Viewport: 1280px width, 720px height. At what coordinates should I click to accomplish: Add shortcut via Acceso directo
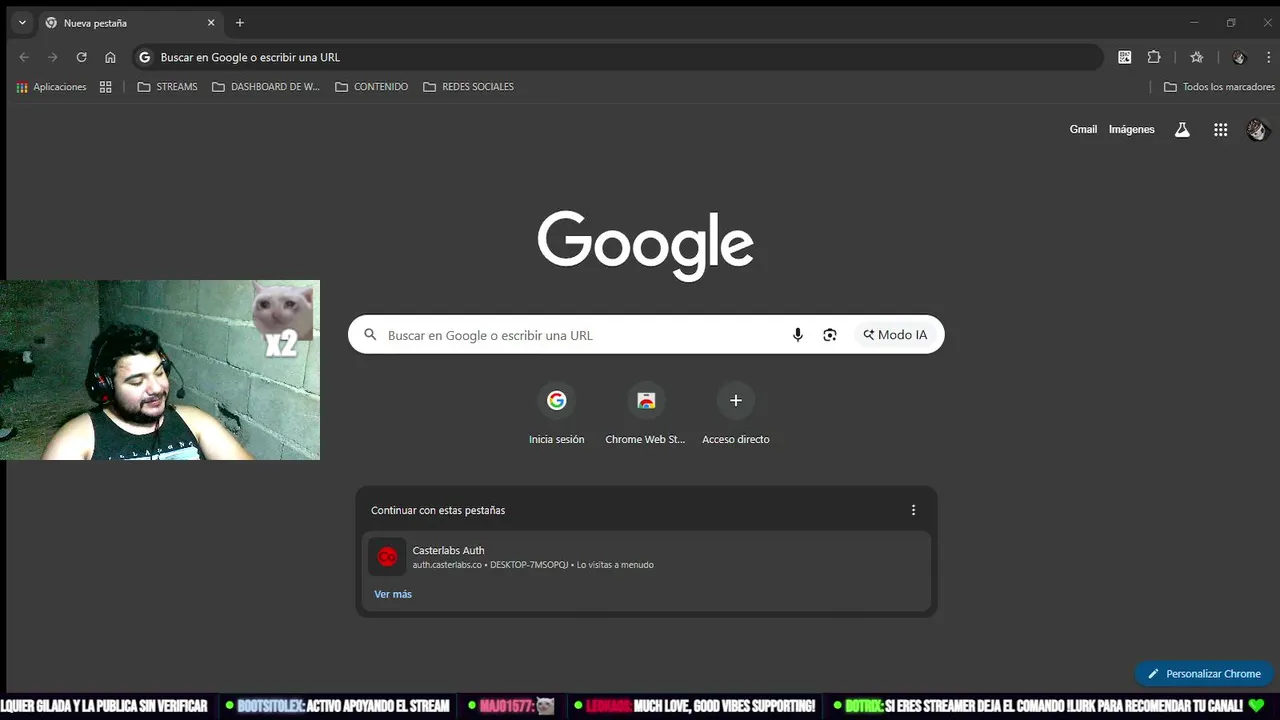pos(736,414)
